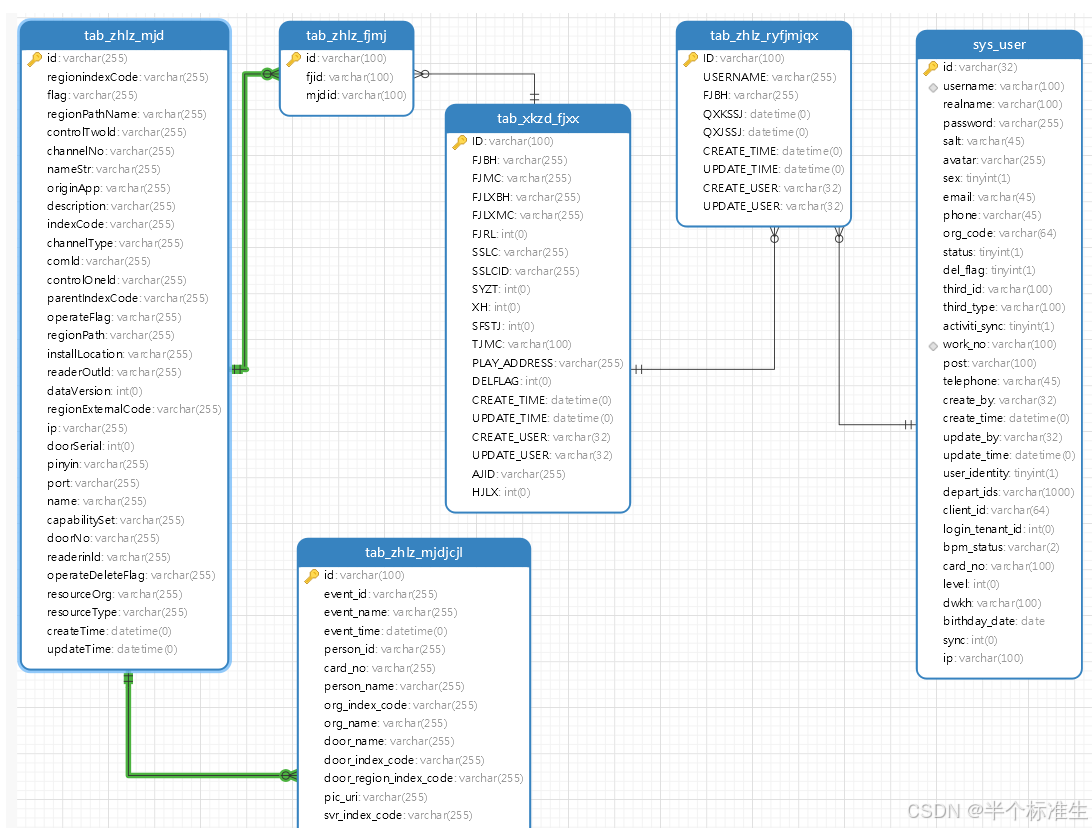The height and width of the screenshot is (828, 1092).
Task: Select the installLocation field
Action: 119,354
